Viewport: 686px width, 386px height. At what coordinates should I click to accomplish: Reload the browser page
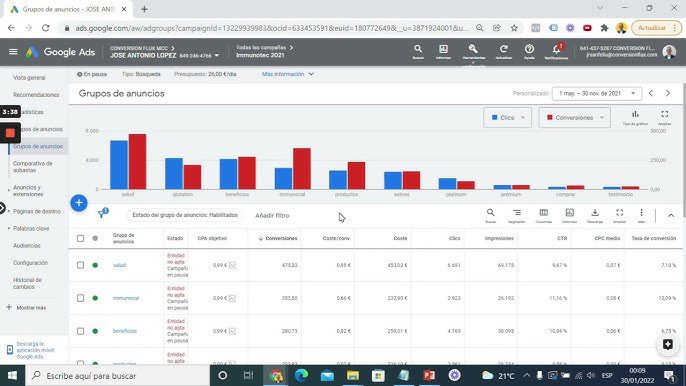[46, 28]
